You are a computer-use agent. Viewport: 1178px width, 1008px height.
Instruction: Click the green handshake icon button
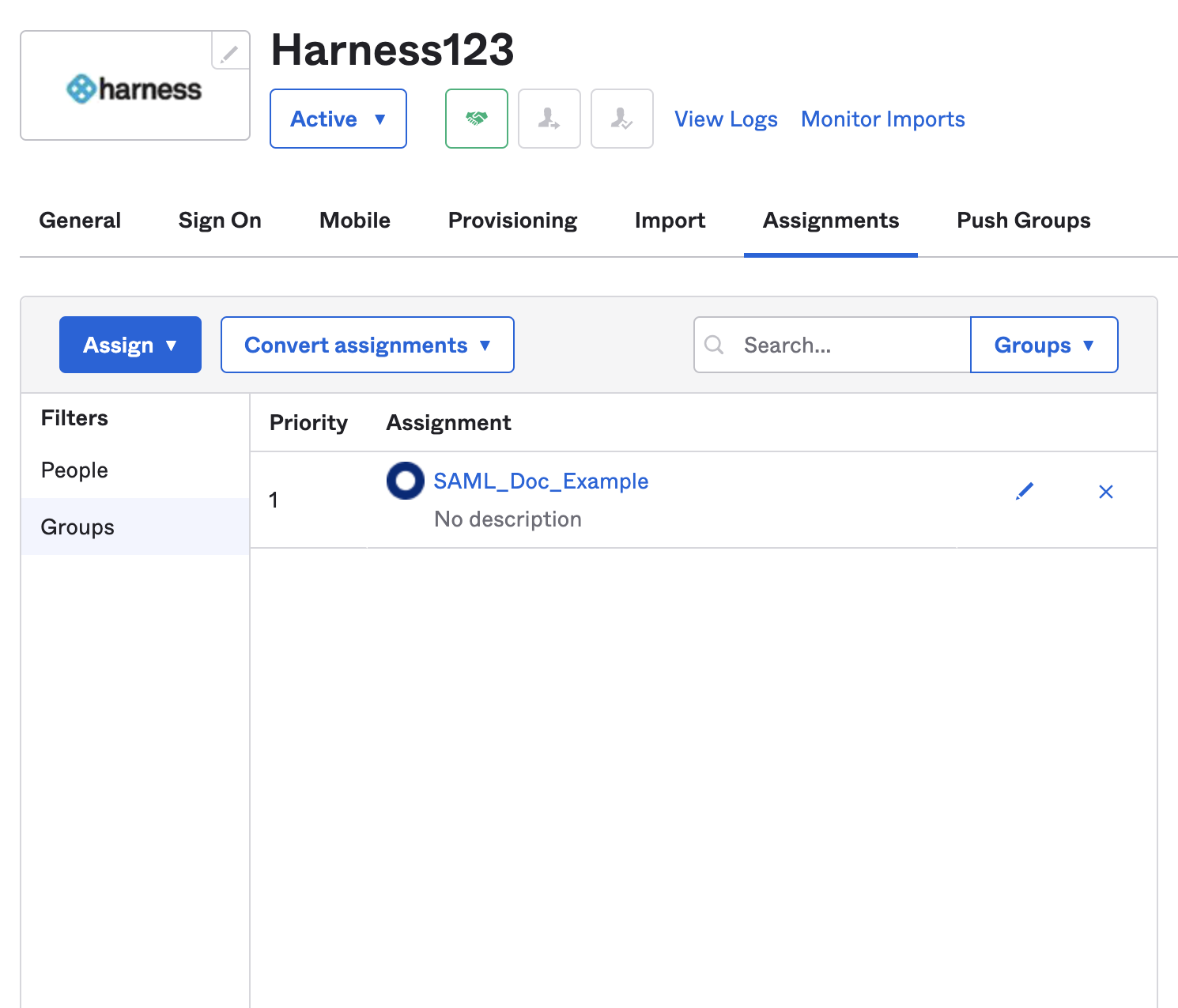pos(476,119)
